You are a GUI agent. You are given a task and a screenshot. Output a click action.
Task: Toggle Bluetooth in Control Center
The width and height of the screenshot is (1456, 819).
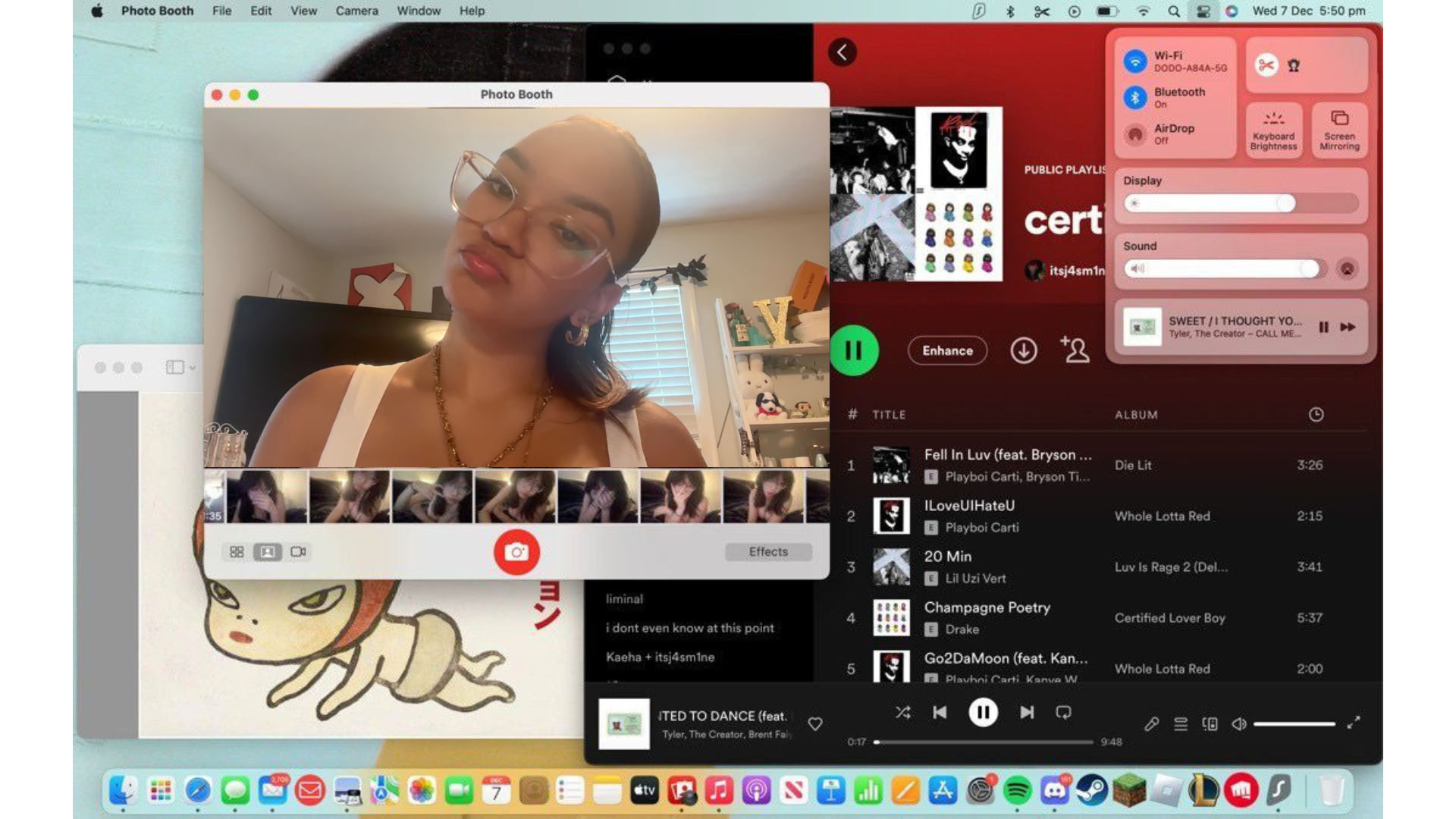[x=1135, y=97]
